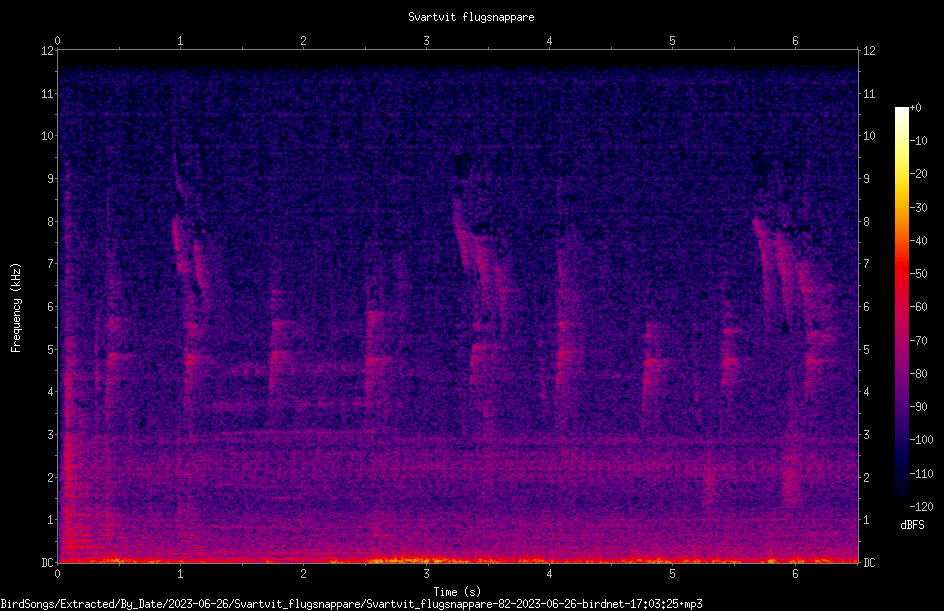This screenshot has height=611, width=944.
Task: Click the "-60" color scale label
Action: click(x=919, y=307)
